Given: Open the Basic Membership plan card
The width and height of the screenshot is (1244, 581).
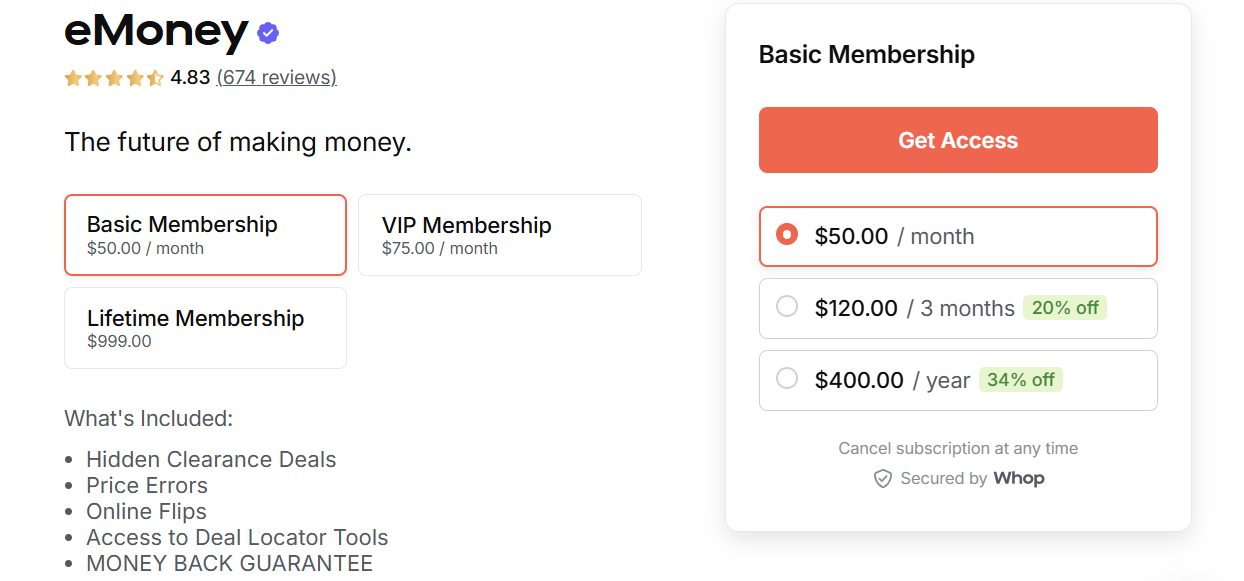Looking at the screenshot, I should (x=205, y=234).
